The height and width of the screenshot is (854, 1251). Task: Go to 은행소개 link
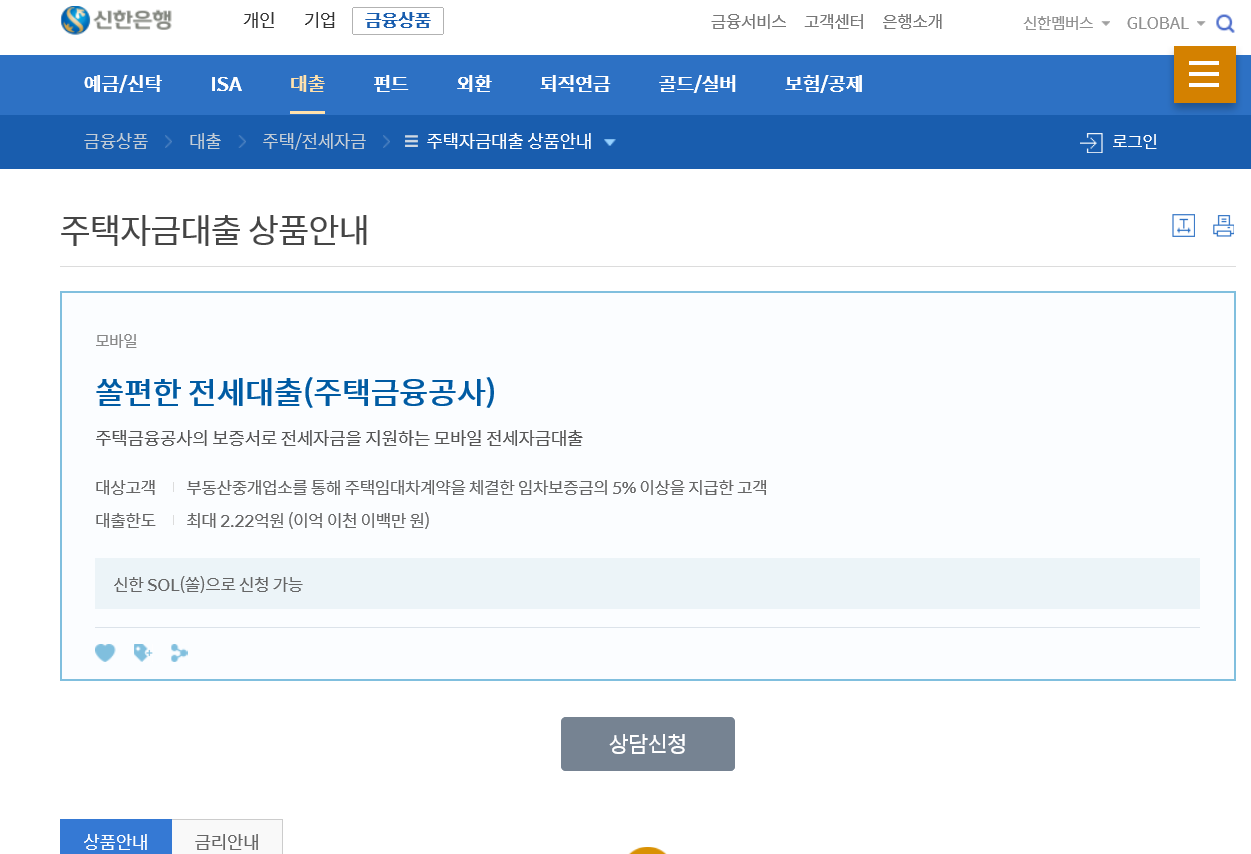[913, 22]
